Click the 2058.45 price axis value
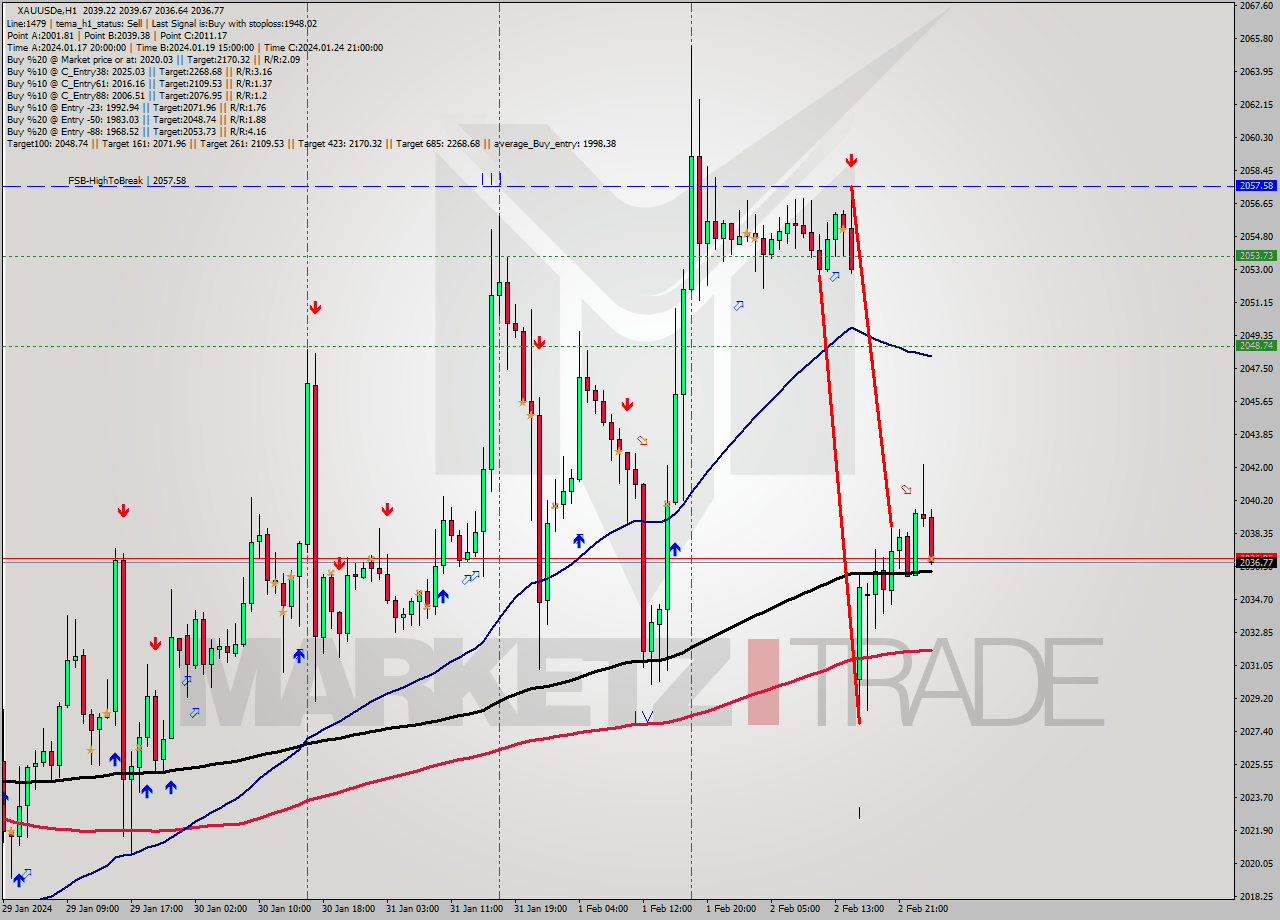Screen dimensions: 1280x920 1255,171
